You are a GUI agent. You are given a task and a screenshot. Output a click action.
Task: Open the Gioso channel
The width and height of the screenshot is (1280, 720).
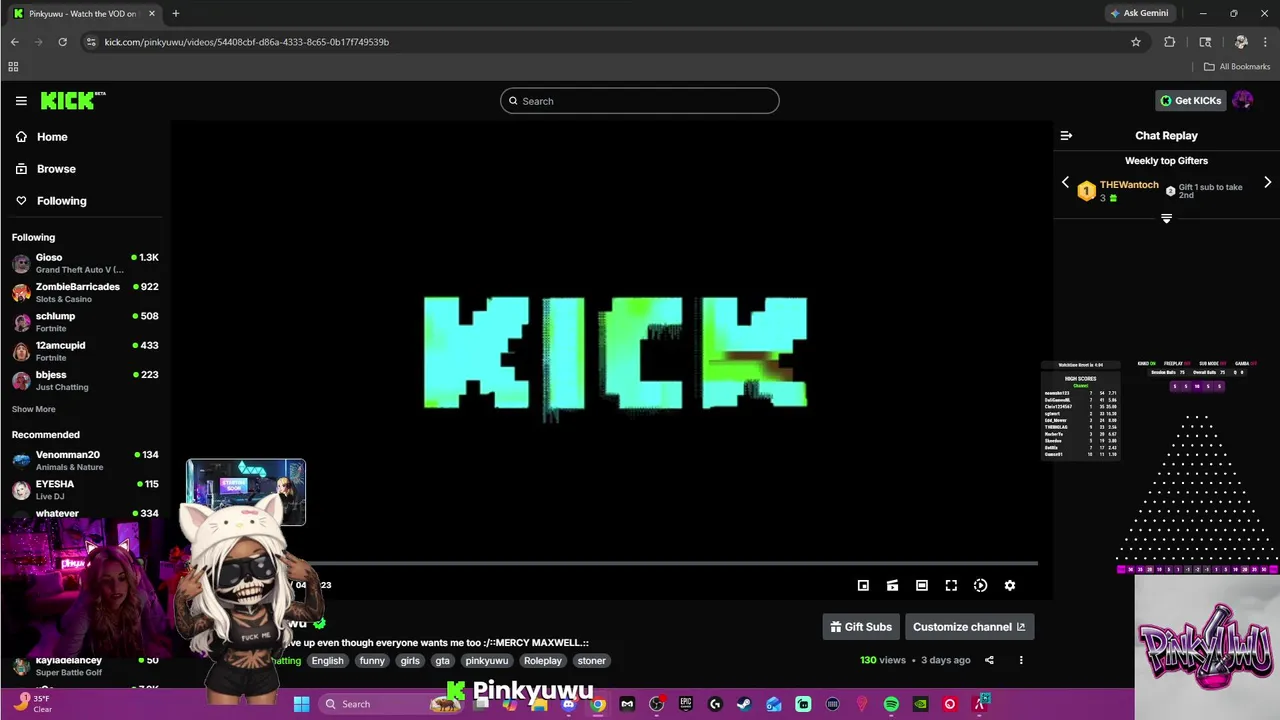85,263
